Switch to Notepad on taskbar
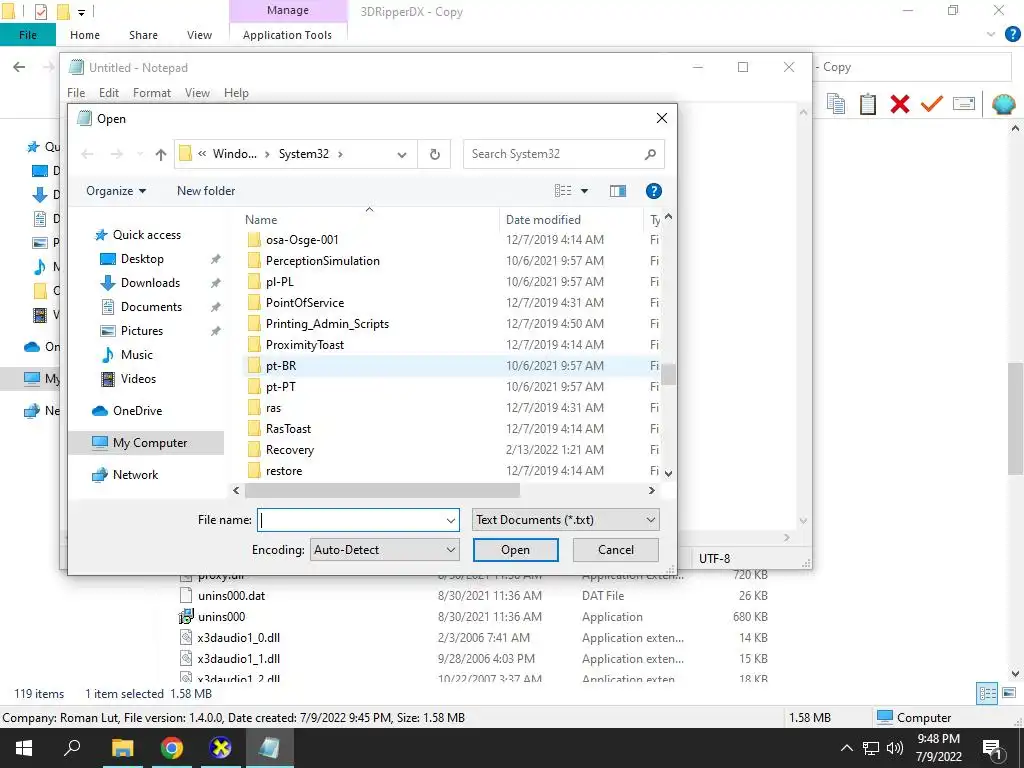Image resolution: width=1024 pixels, height=768 pixels. (x=269, y=748)
